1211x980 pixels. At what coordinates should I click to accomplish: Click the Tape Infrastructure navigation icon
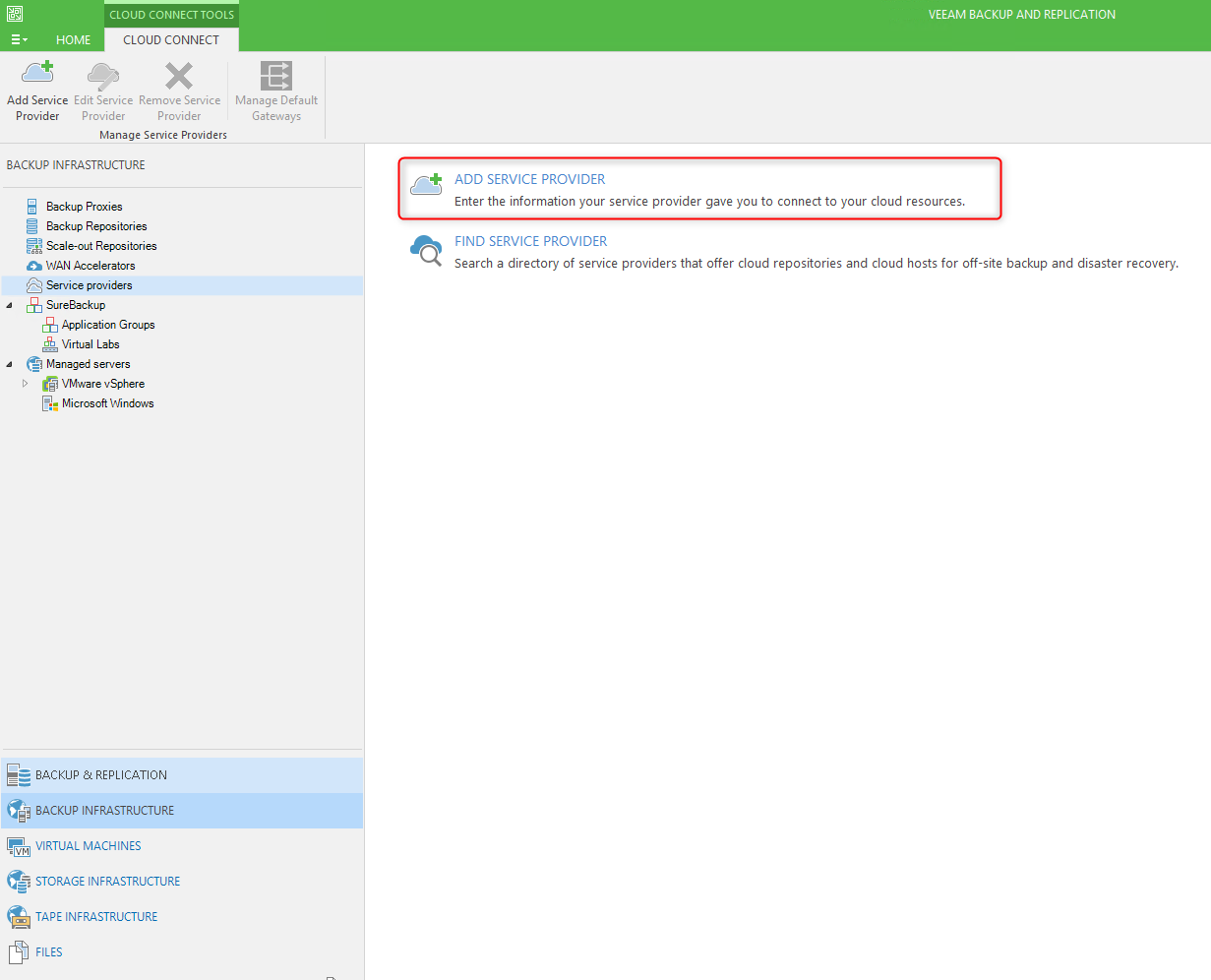pos(19,917)
